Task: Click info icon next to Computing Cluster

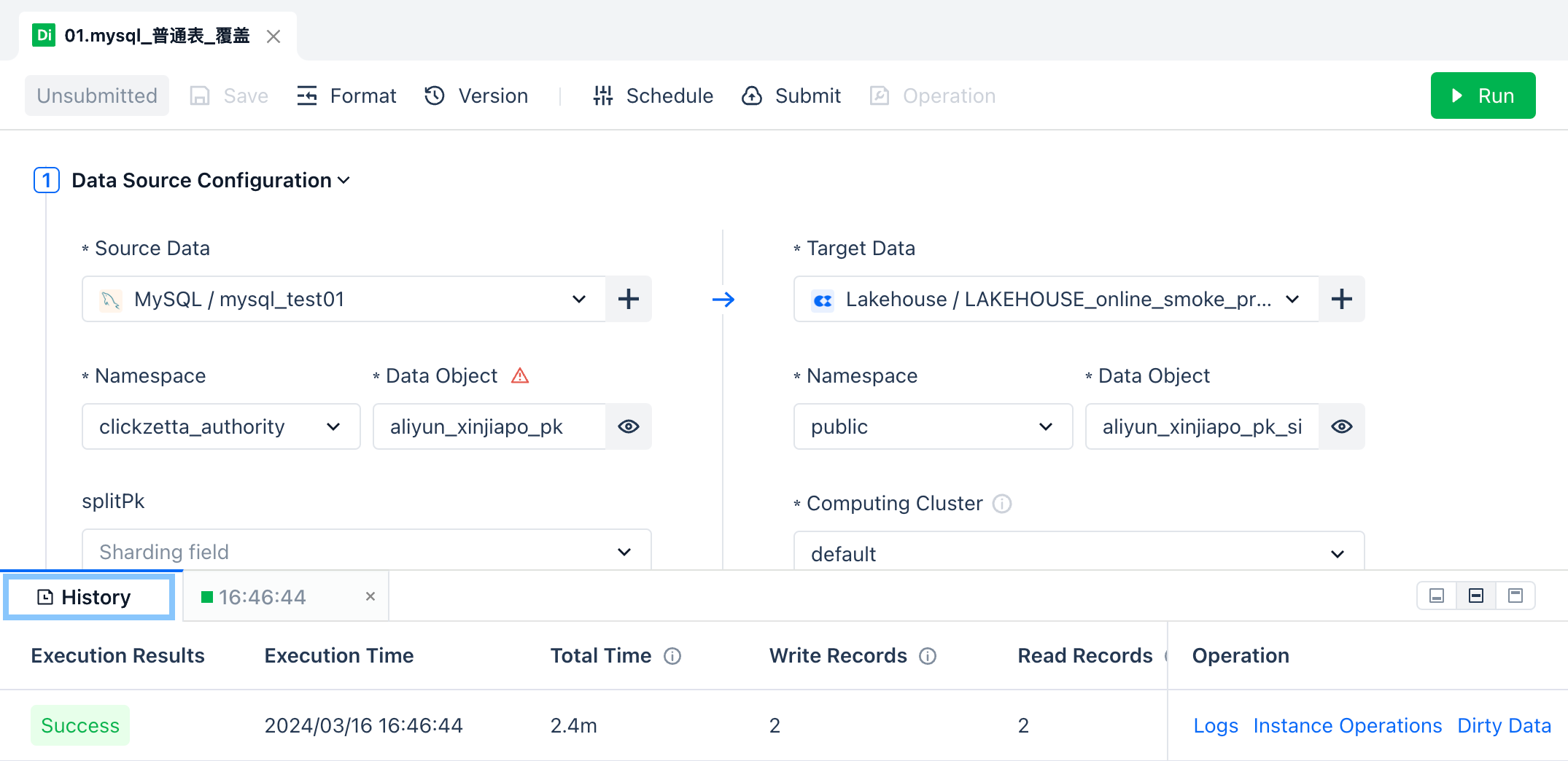Action: 1002,504
